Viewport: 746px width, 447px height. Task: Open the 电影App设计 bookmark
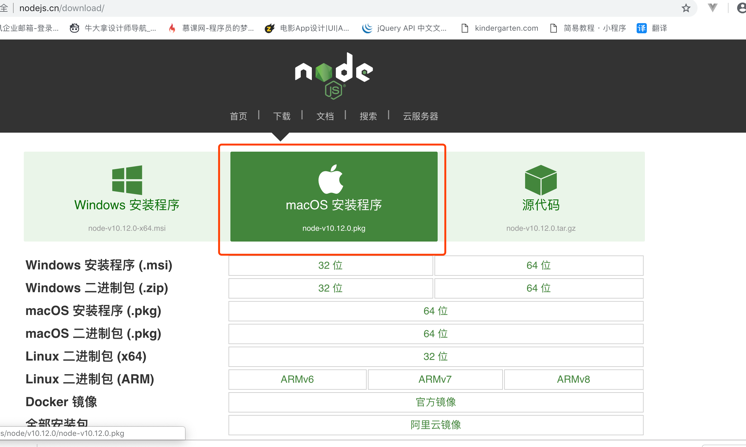click(307, 28)
